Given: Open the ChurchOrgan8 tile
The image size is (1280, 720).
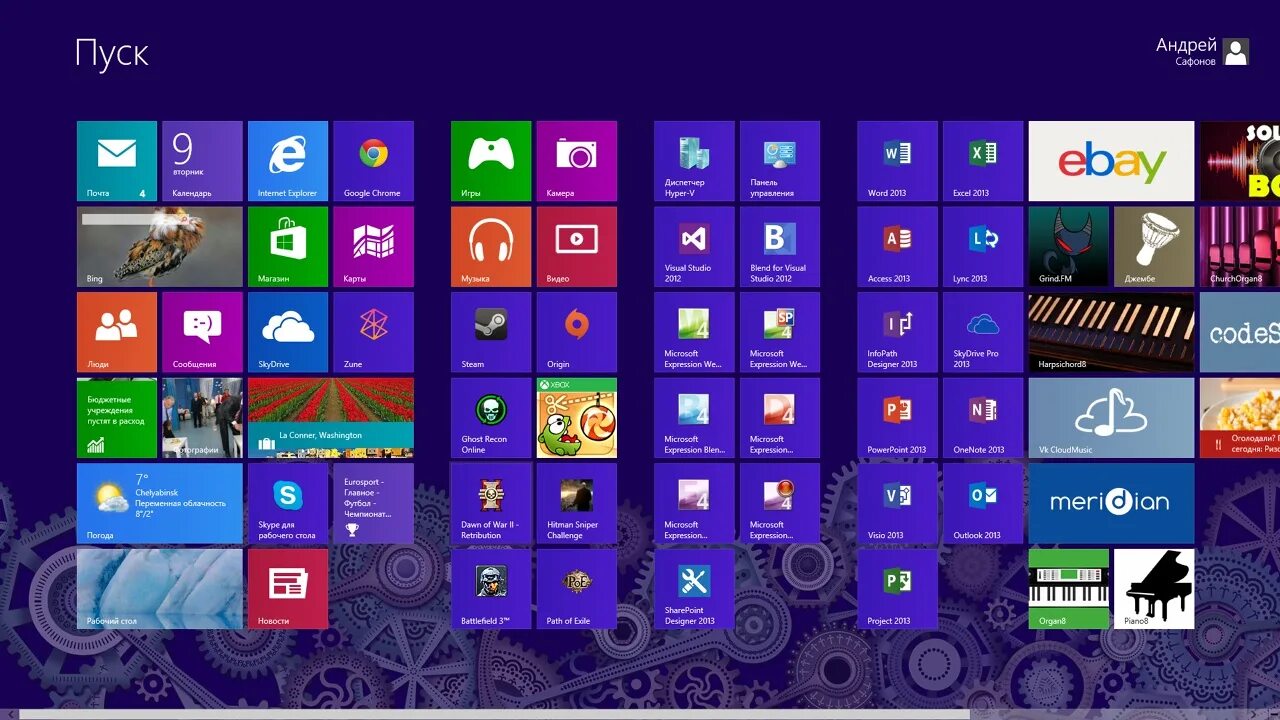Looking at the screenshot, I should [1240, 247].
